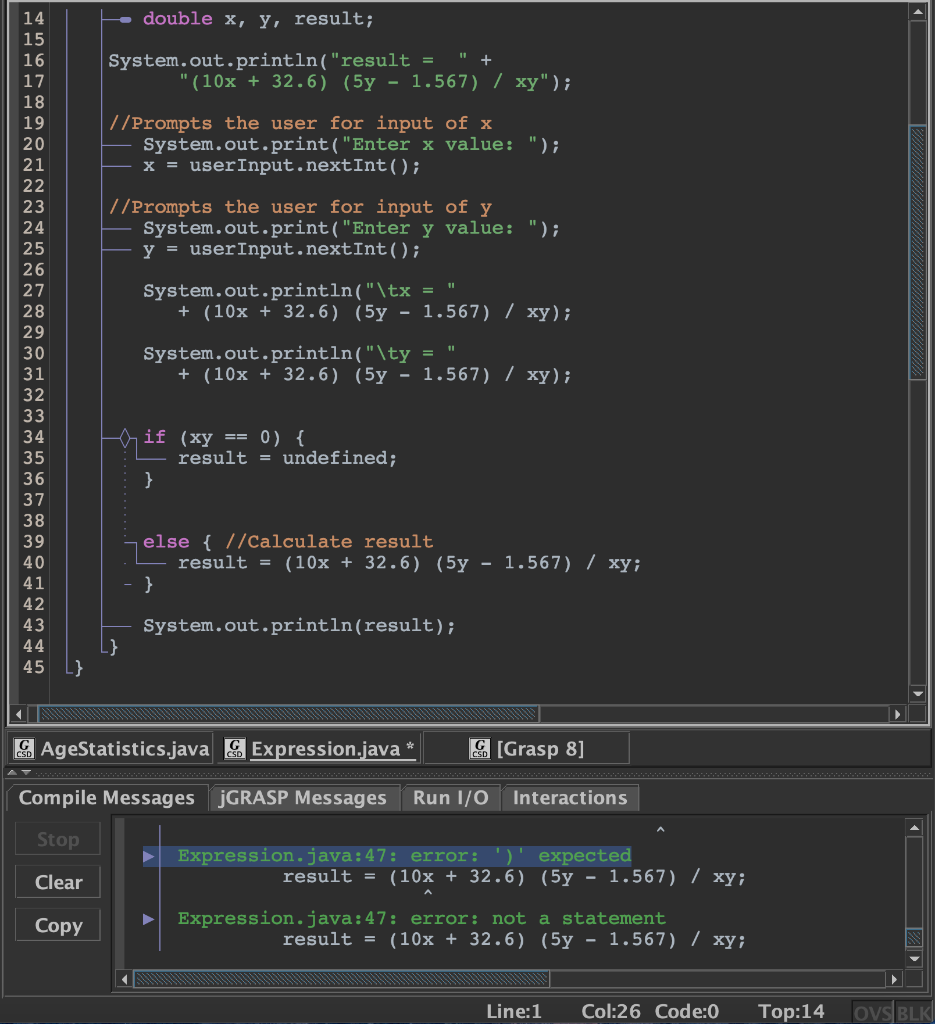Viewport: 935px width, 1024px height.
Task: Click the down arrow on the Compile Messages scrollbar
Action: tap(913, 960)
